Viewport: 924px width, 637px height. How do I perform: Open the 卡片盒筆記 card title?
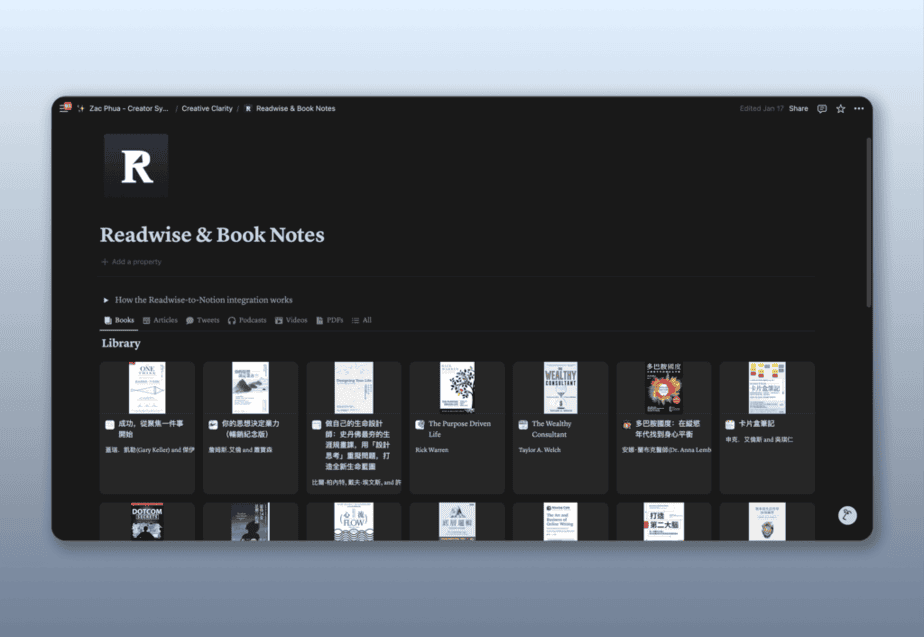pyautogui.click(x=757, y=424)
